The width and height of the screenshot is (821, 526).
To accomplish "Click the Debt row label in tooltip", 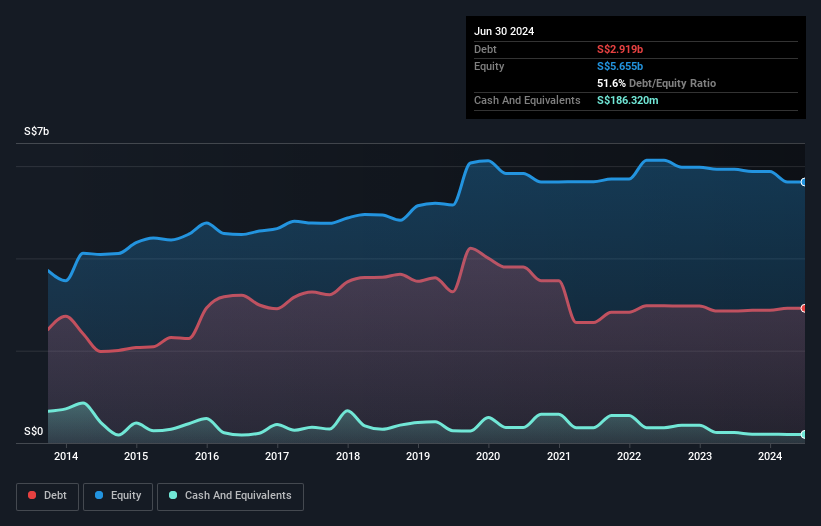I will 485,49.
